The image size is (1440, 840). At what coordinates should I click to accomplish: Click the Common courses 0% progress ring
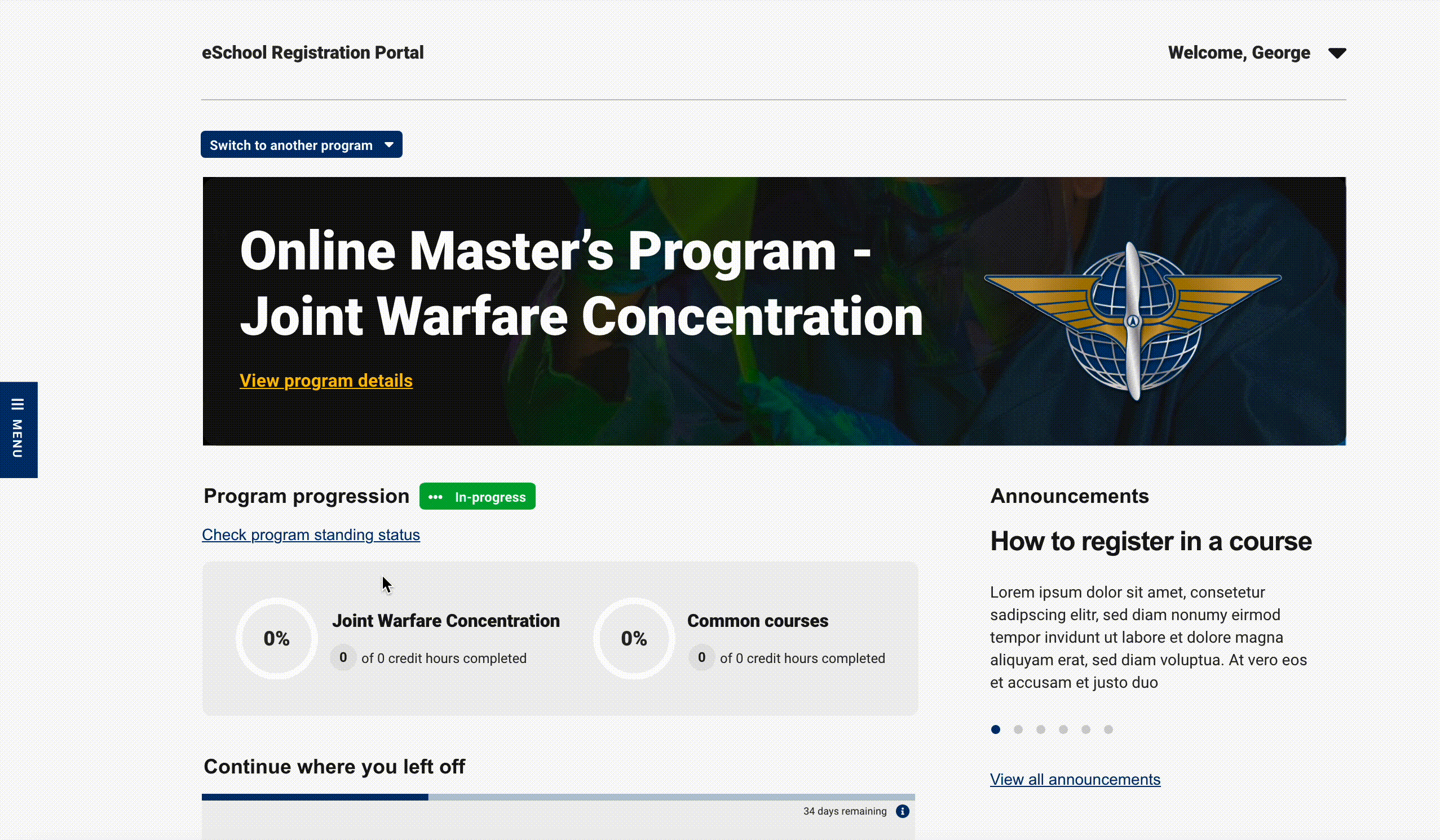(633, 638)
